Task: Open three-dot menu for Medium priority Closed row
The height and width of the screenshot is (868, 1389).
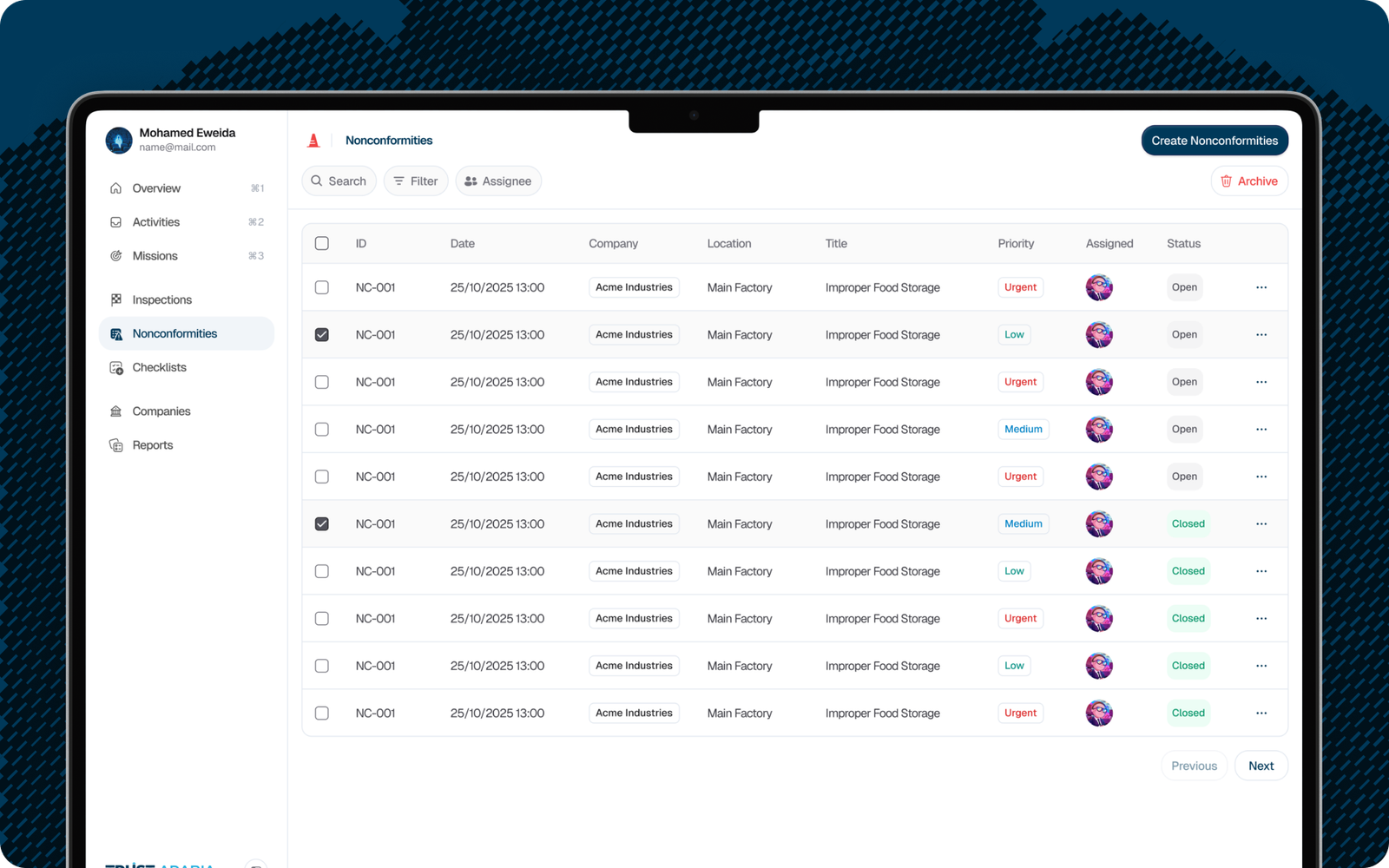Action: click(x=1261, y=524)
